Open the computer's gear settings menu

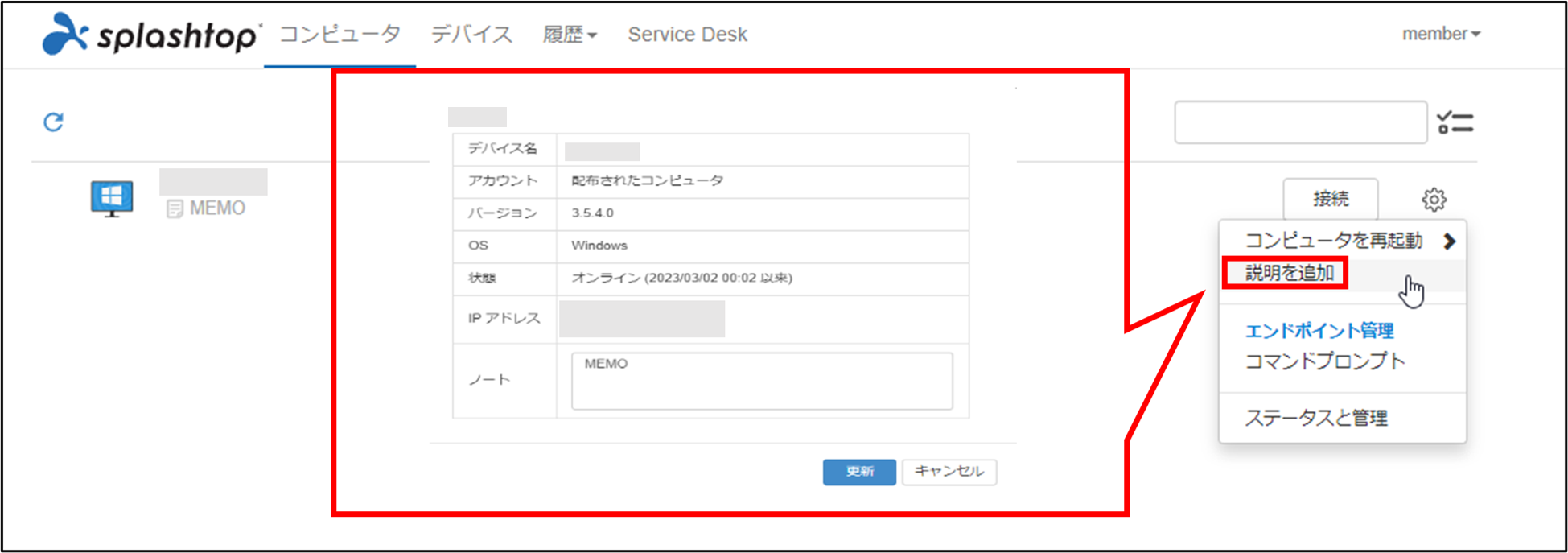(x=1434, y=199)
